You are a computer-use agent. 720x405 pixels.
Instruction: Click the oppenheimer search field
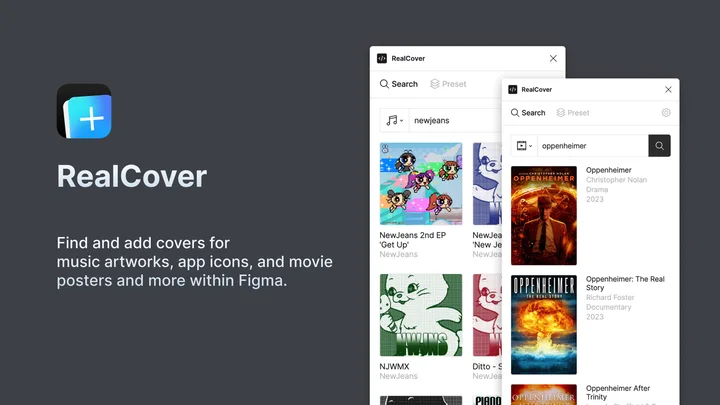[592, 146]
